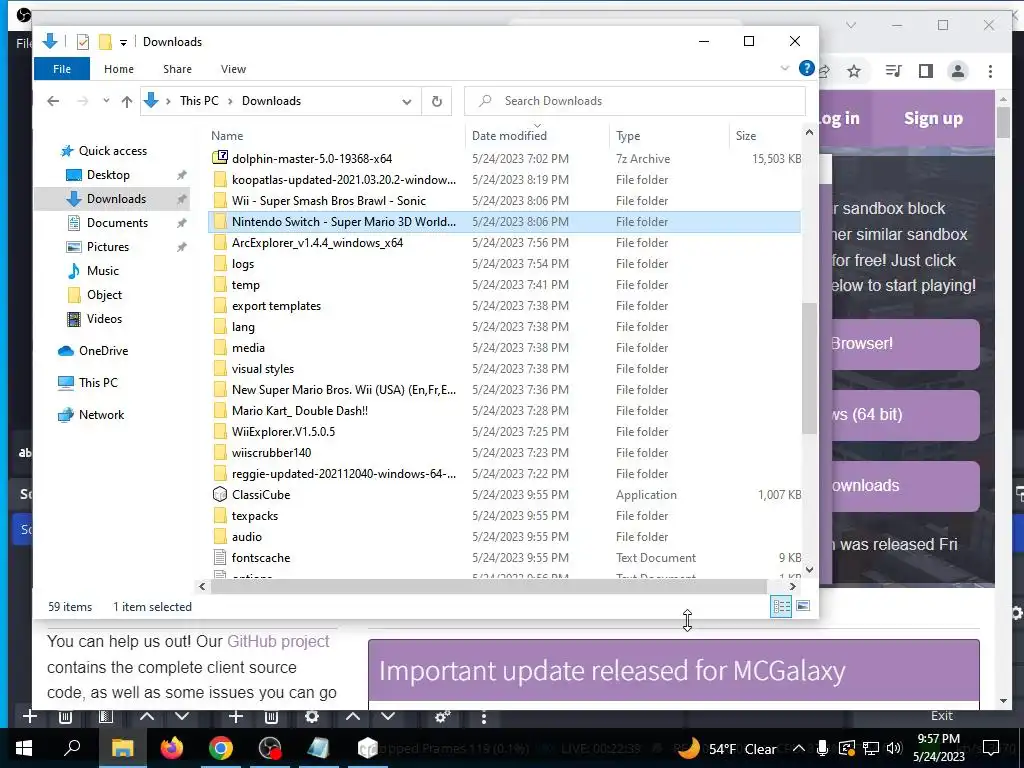Click the blue Help question icon

[807, 68]
